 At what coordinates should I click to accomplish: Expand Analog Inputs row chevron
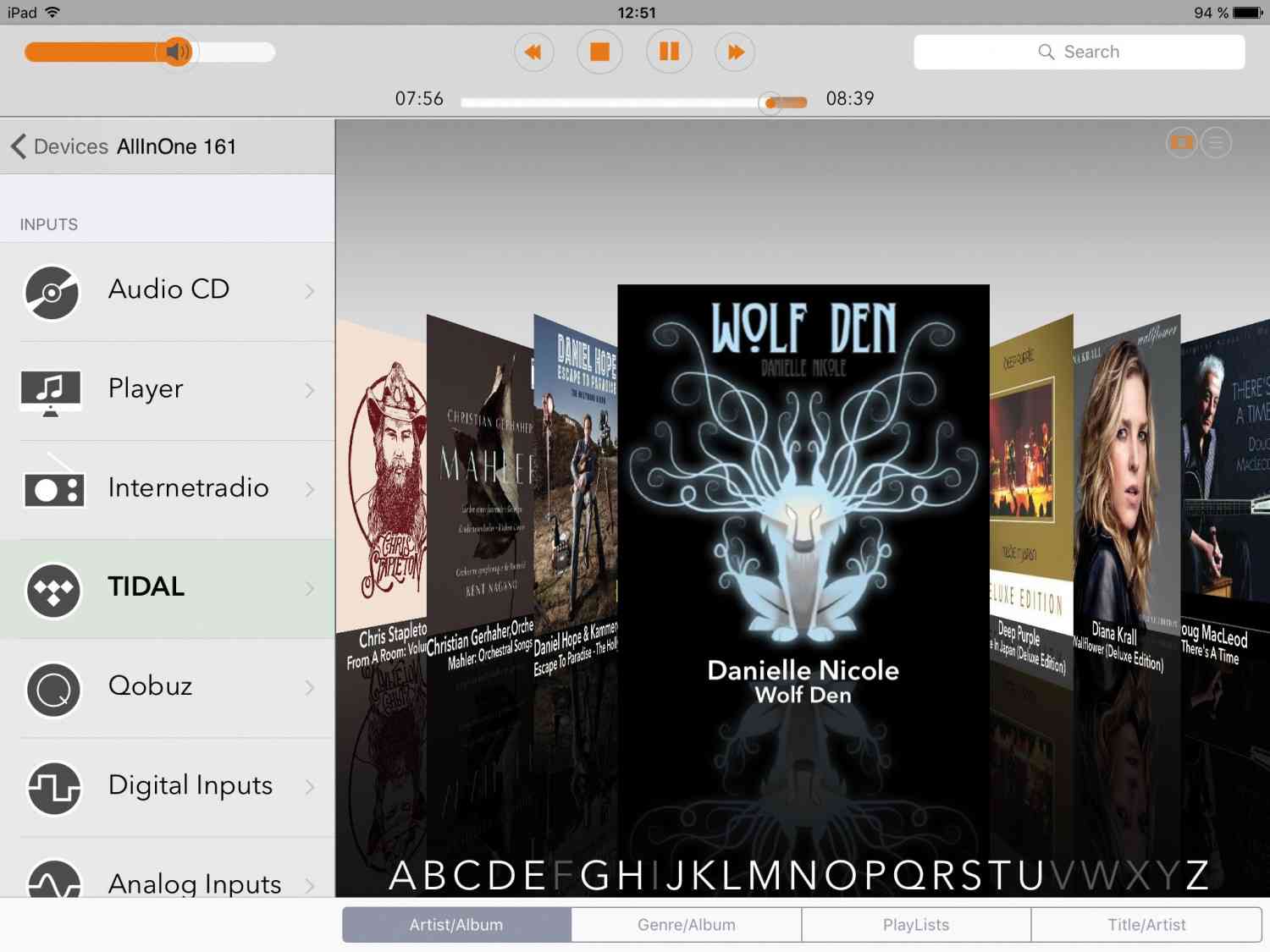pos(310,885)
